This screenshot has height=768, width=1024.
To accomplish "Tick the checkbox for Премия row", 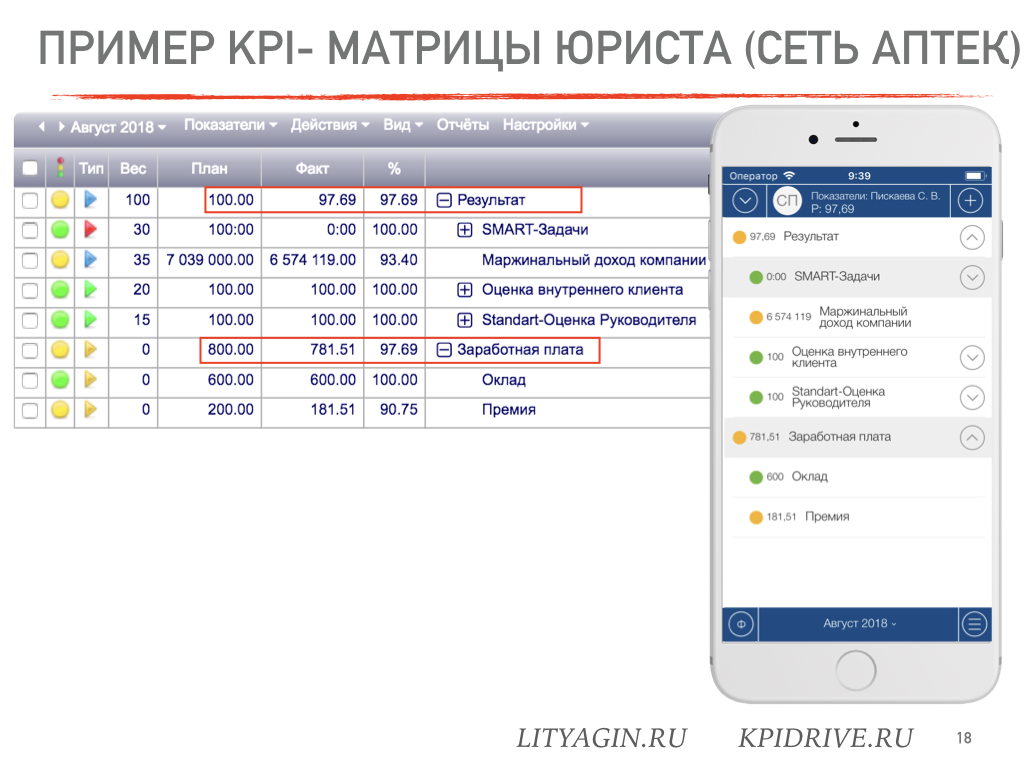I will (x=30, y=411).
